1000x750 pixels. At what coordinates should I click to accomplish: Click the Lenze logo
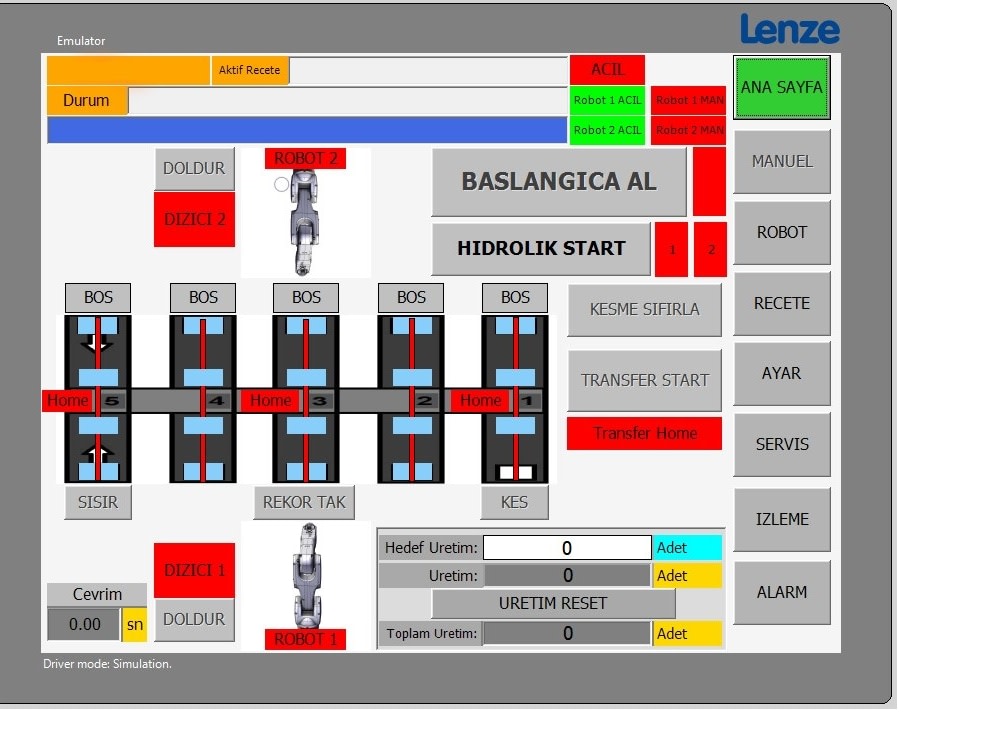[789, 30]
